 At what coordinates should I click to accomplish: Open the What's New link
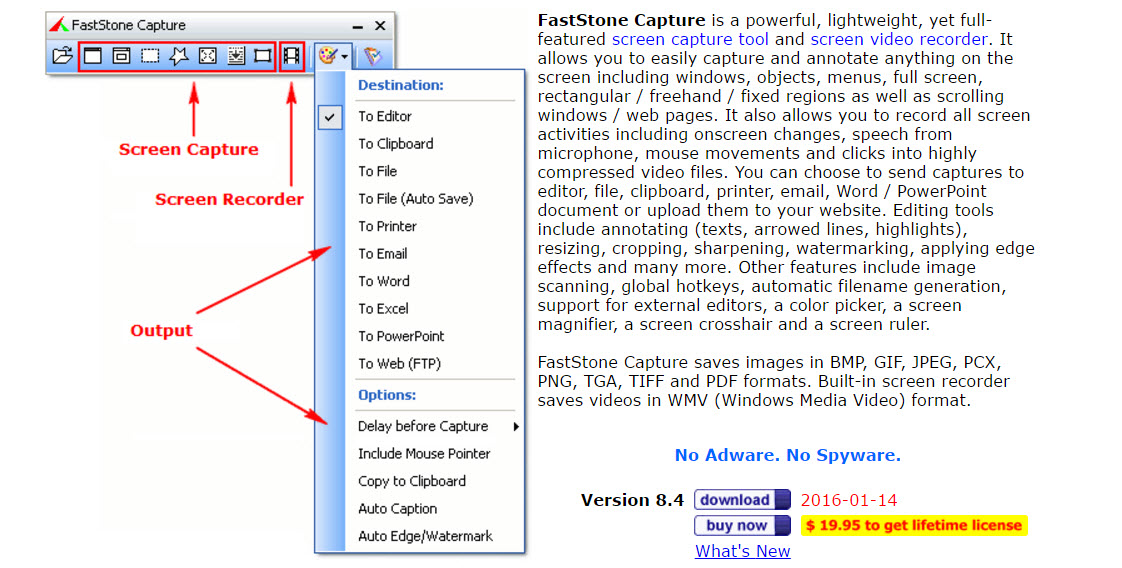click(743, 551)
